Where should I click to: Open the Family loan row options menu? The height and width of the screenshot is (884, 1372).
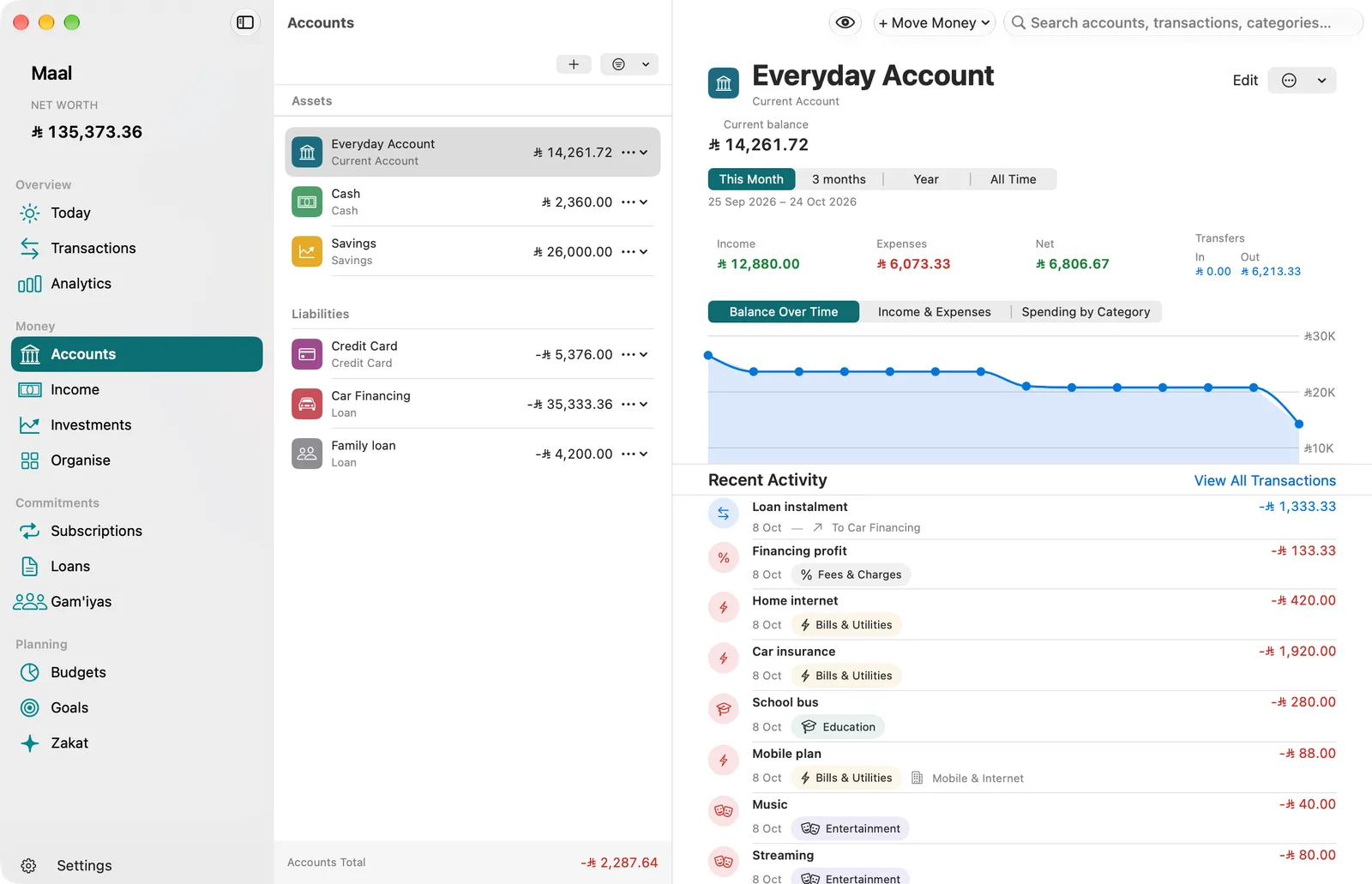tap(635, 454)
